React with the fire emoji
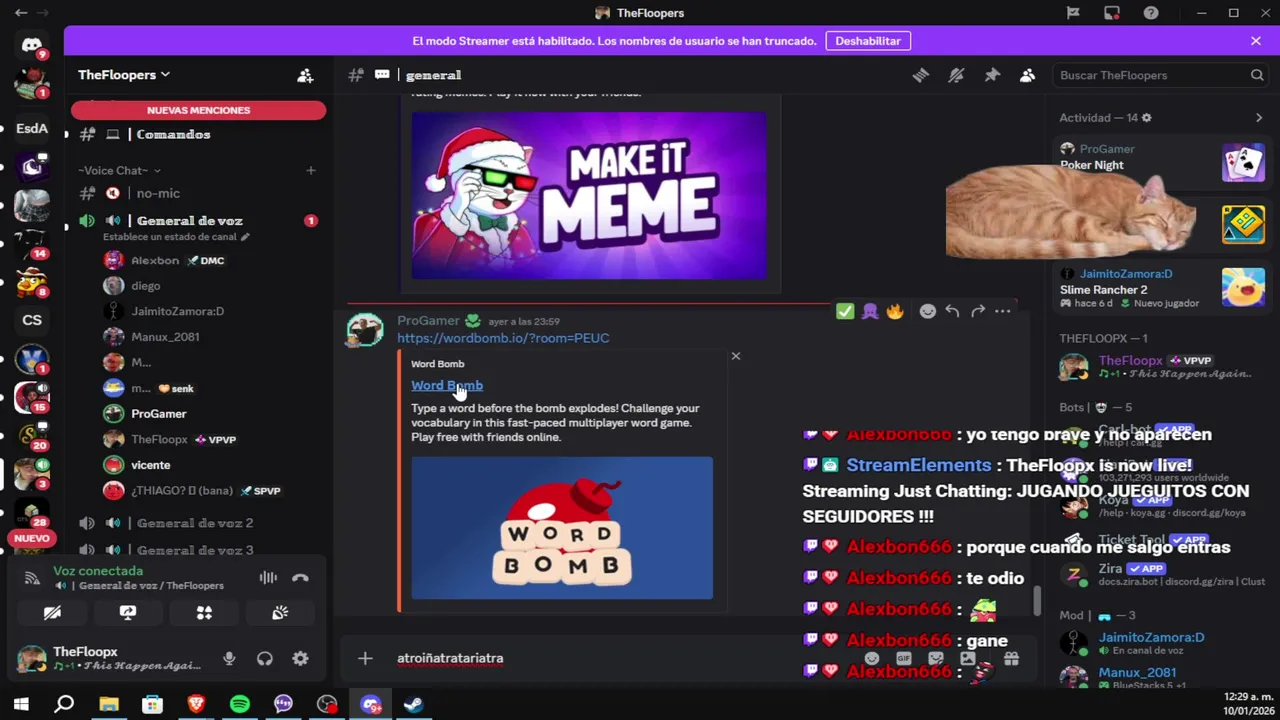The width and height of the screenshot is (1280, 720). [x=895, y=311]
